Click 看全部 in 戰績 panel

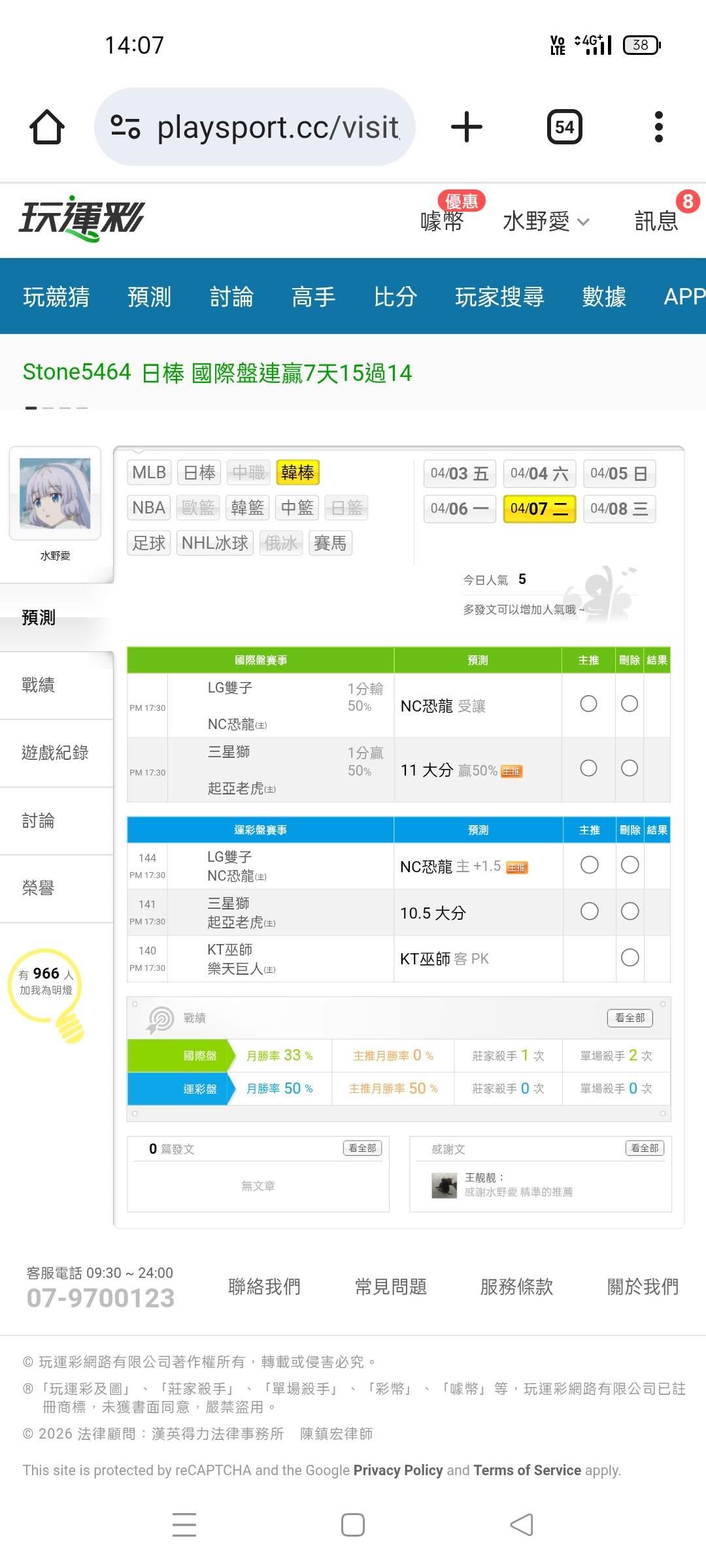coord(630,1018)
